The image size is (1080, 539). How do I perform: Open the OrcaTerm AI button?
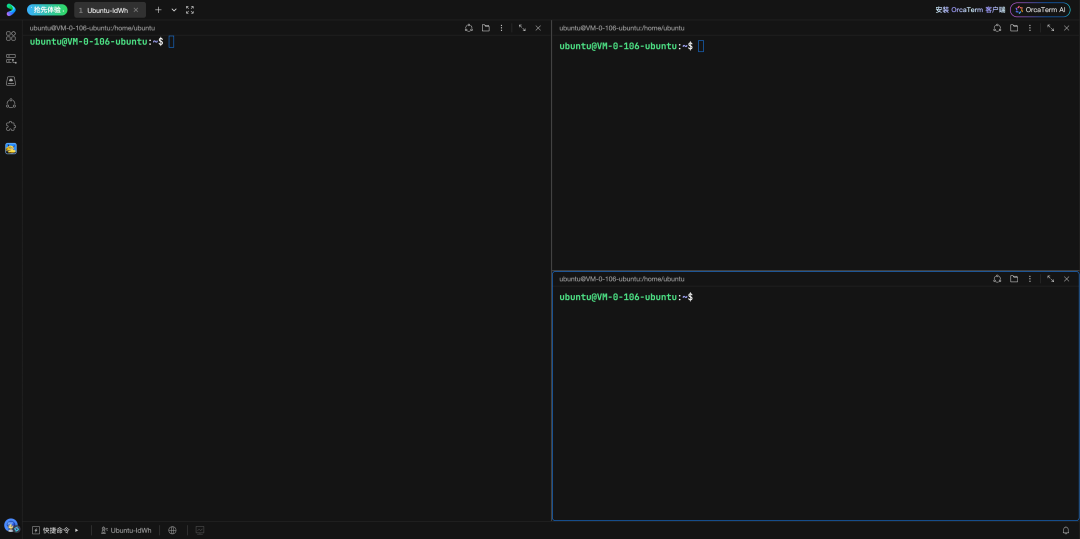[x=1040, y=10]
